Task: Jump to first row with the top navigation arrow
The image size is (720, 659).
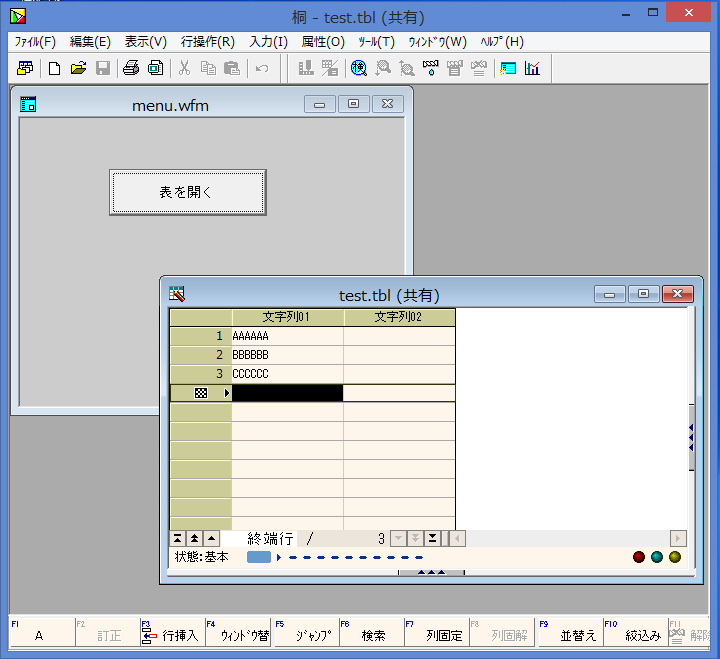Action: click(x=178, y=538)
